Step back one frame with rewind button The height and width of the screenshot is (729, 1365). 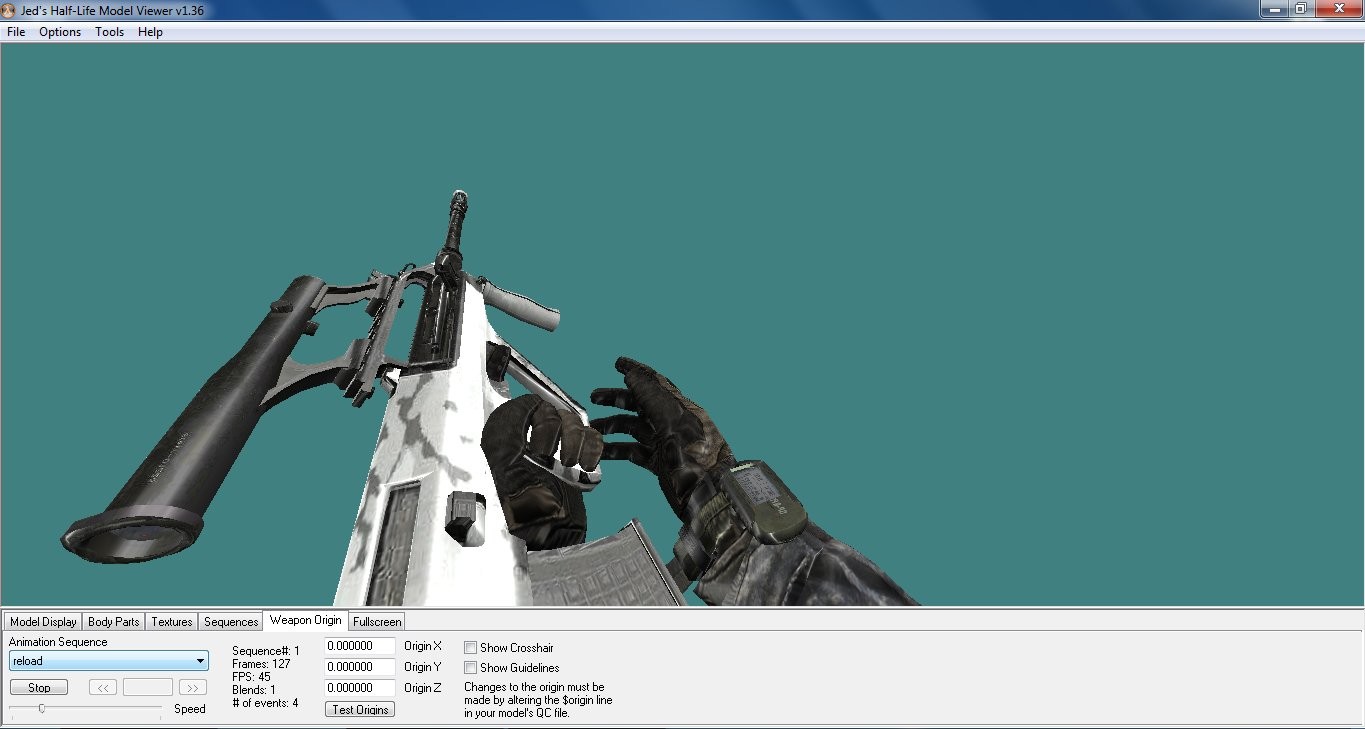tap(102, 687)
